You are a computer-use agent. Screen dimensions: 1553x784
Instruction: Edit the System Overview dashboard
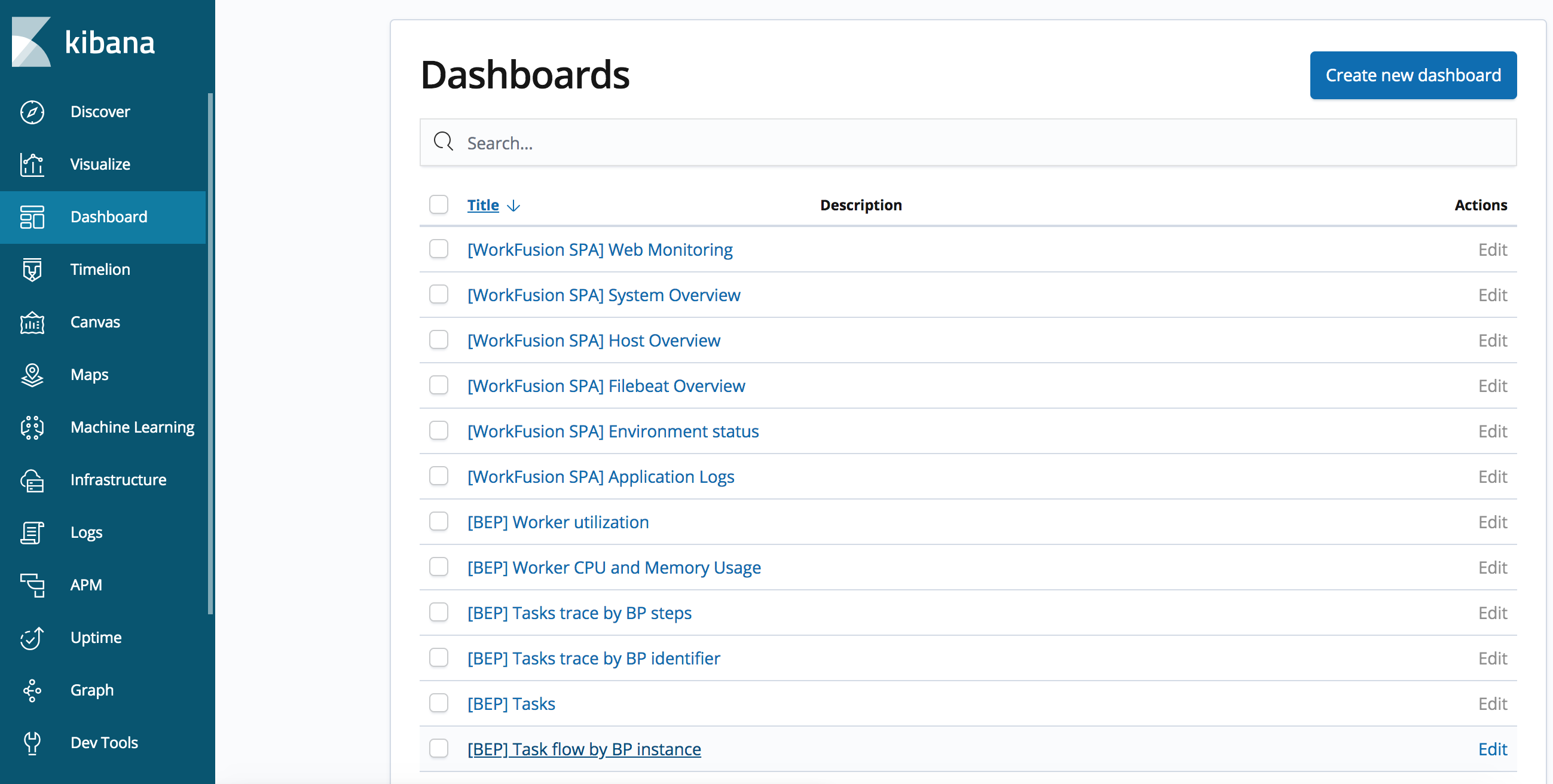click(1492, 295)
